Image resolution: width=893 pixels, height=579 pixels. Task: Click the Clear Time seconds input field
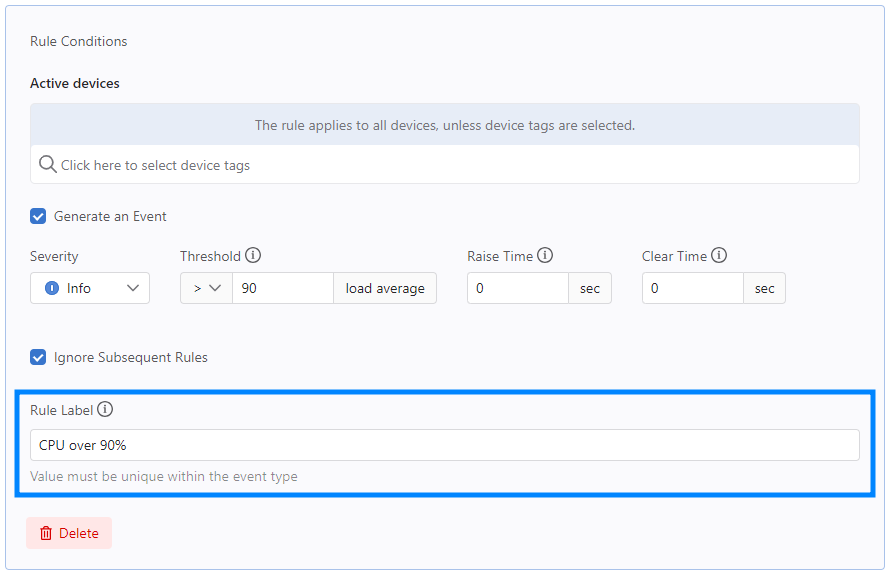click(x=693, y=288)
